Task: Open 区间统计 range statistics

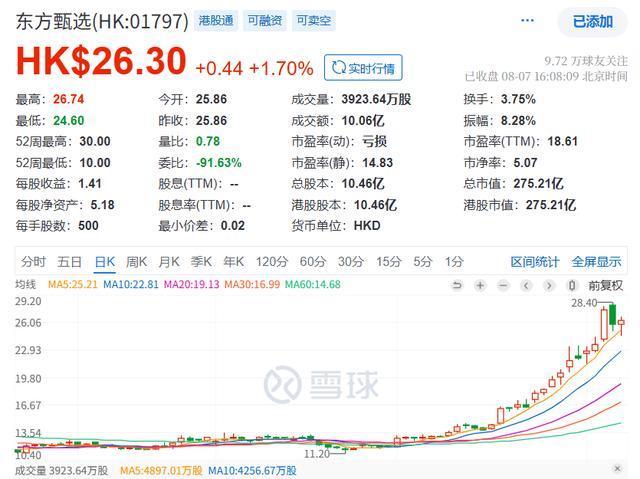Action: tap(535, 262)
